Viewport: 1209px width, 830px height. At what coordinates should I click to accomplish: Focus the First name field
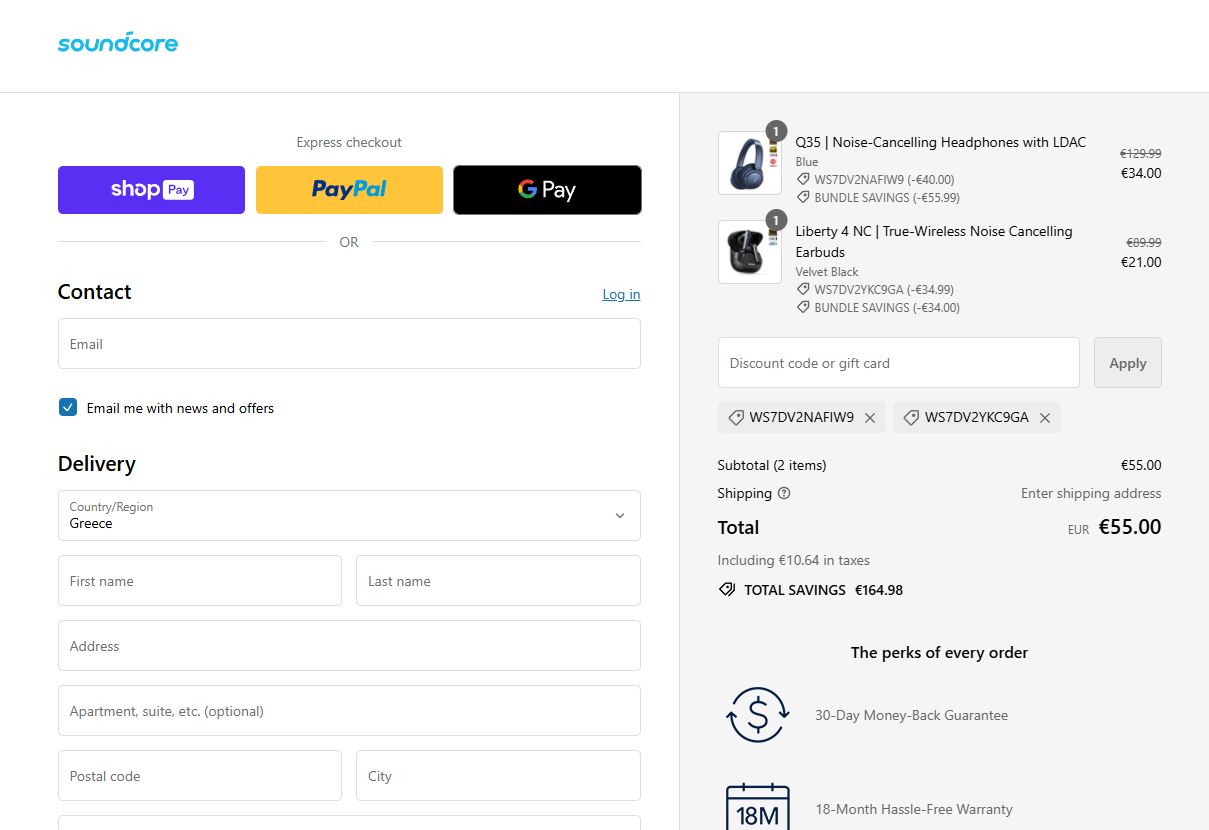200,580
